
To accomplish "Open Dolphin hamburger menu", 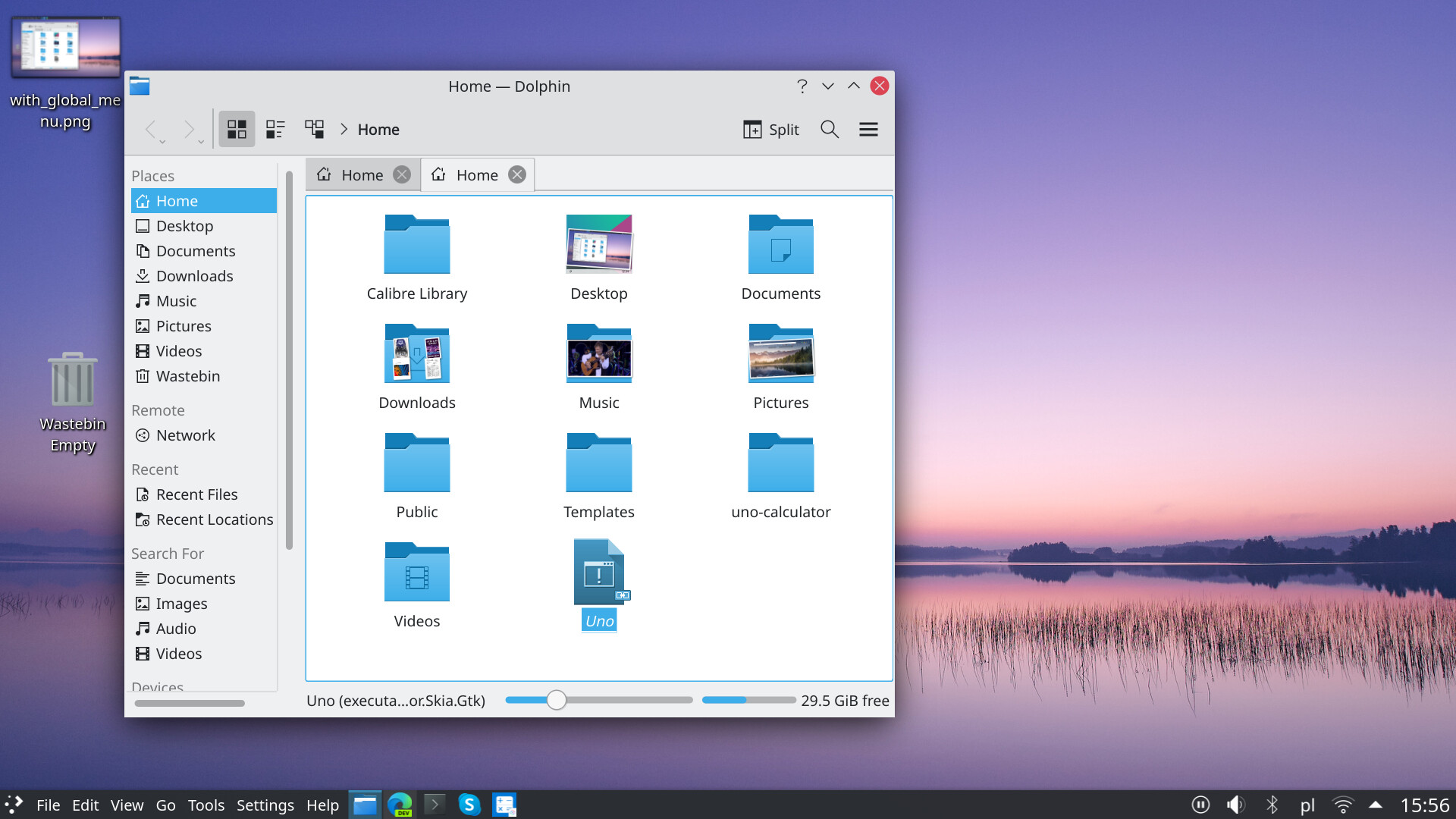I will click(x=868, y=129).
